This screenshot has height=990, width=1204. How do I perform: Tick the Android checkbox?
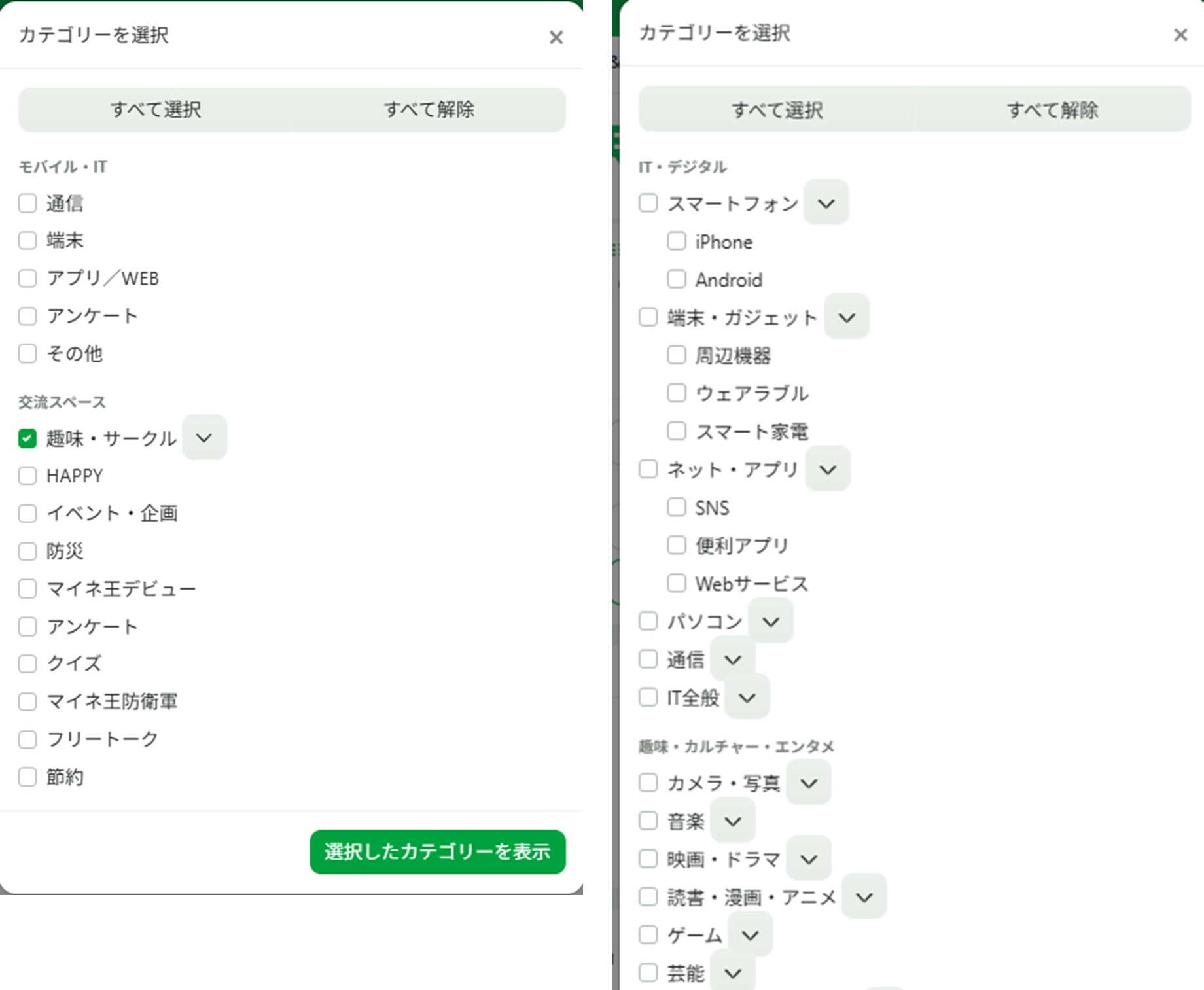click(x=677, y=279)
